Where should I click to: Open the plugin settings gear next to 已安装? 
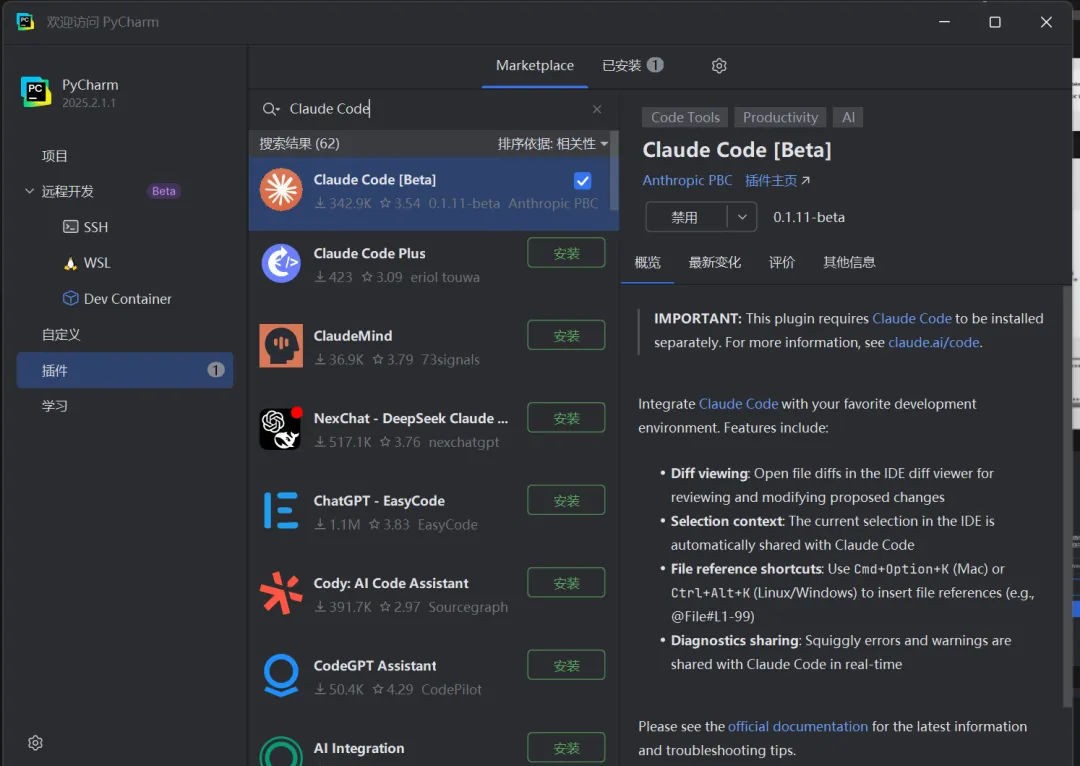pos(719,65)
